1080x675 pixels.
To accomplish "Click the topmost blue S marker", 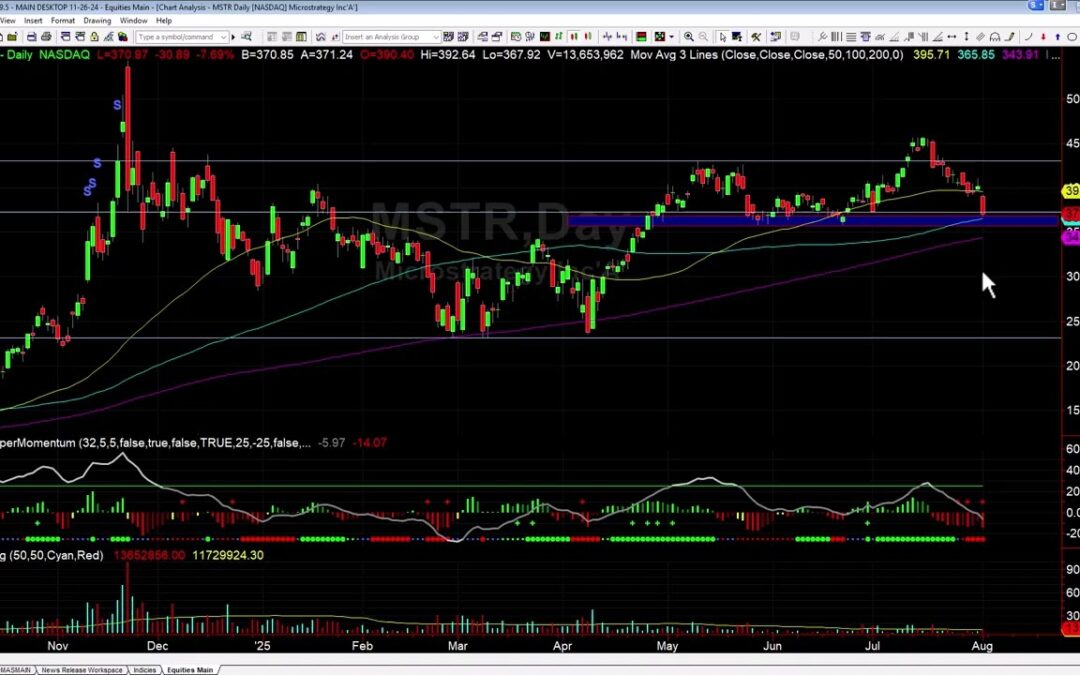I will click(x=117, y=105).
